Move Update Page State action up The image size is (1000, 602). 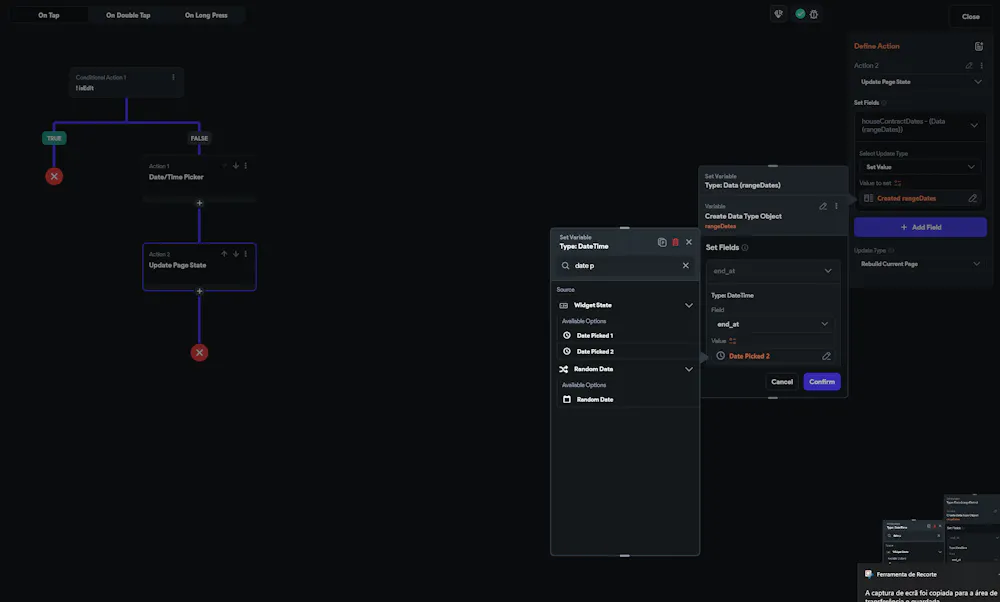click(x=224, y=254)
